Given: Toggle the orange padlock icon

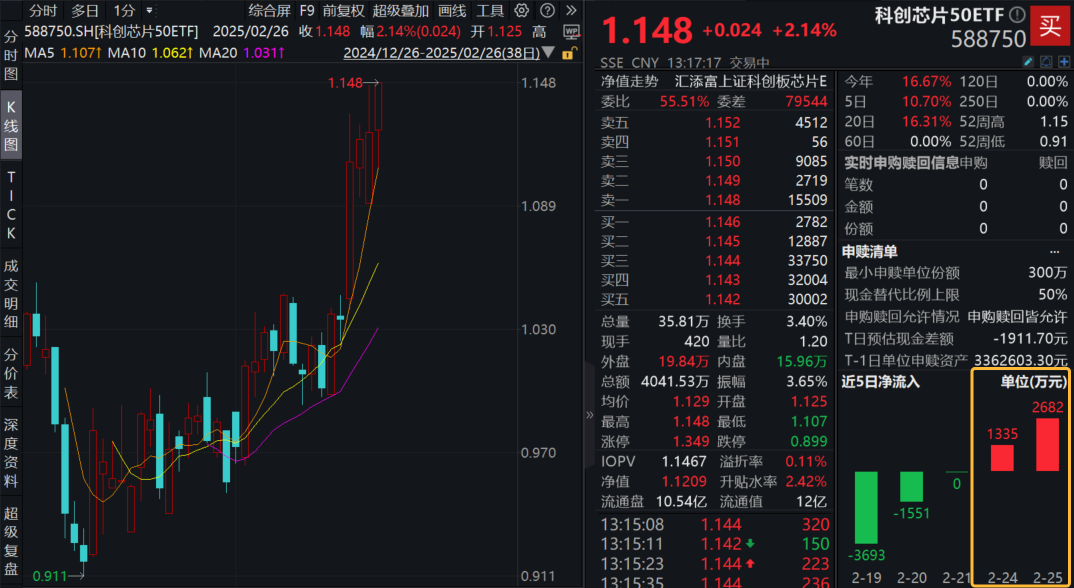Looking at the screenshot, I should coord(567,52).
